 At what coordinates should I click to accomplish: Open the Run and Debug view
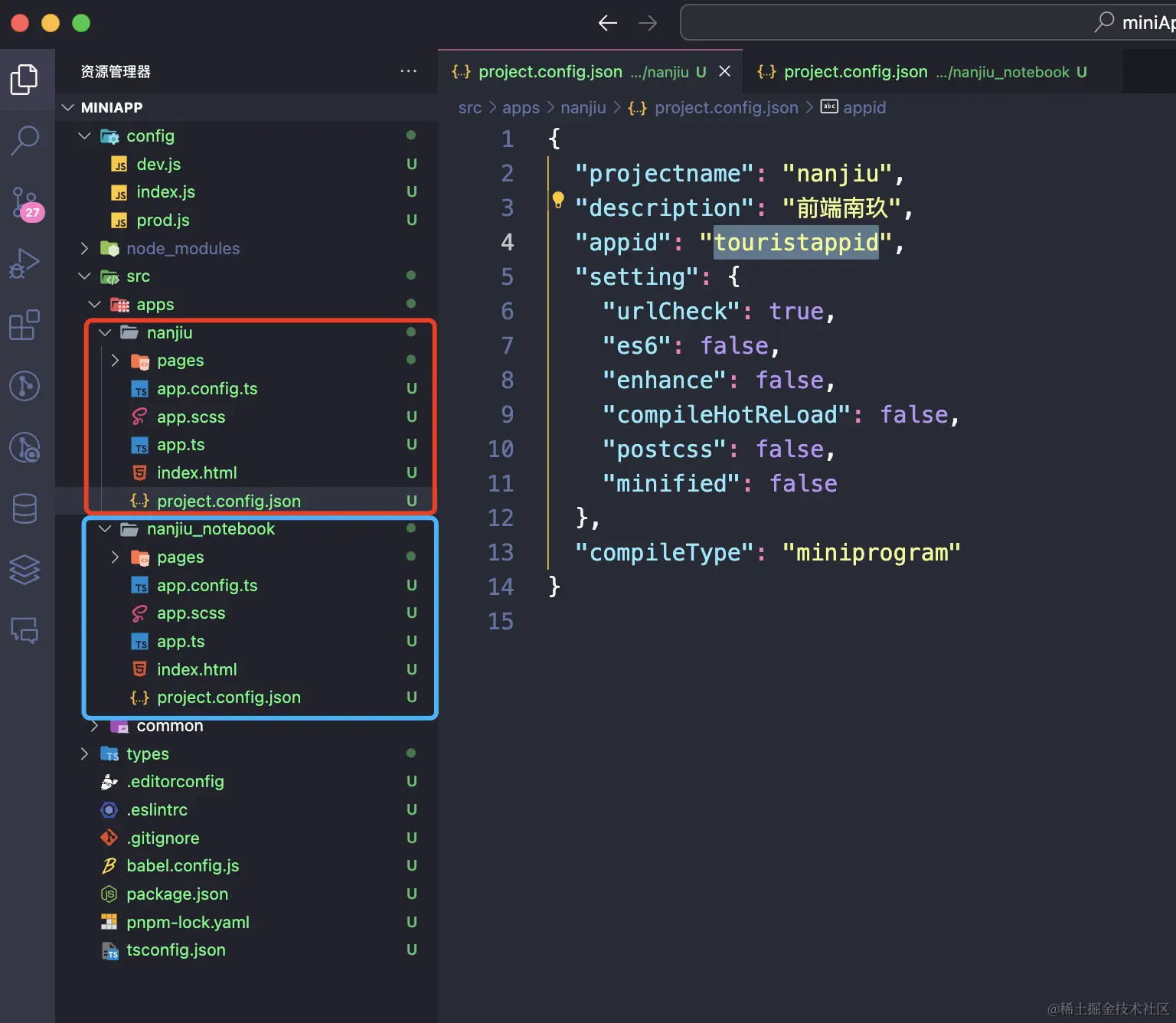tap(24, 263)
